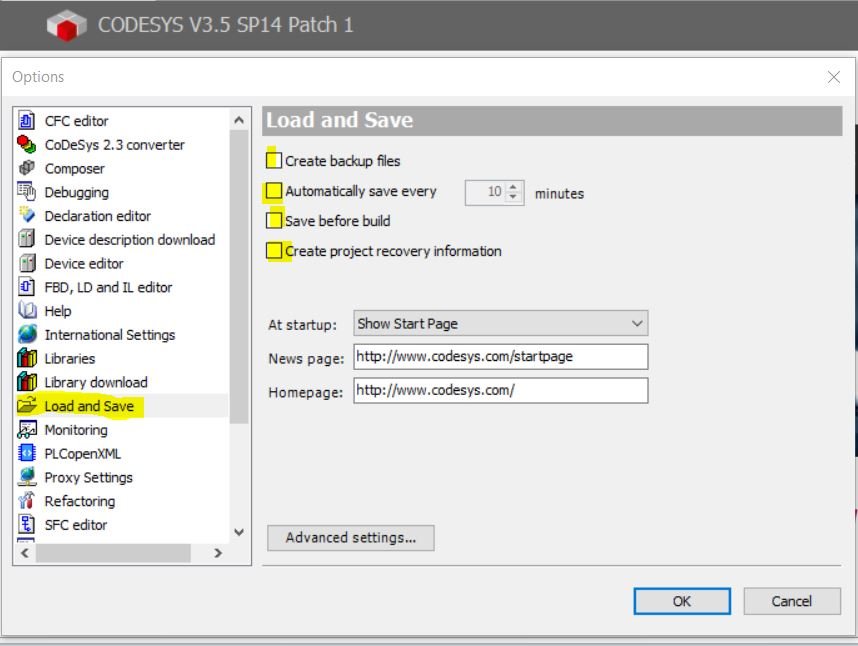858x646 pixels.
Task: Click the International Settings globe icon
Action: [27, 335]
